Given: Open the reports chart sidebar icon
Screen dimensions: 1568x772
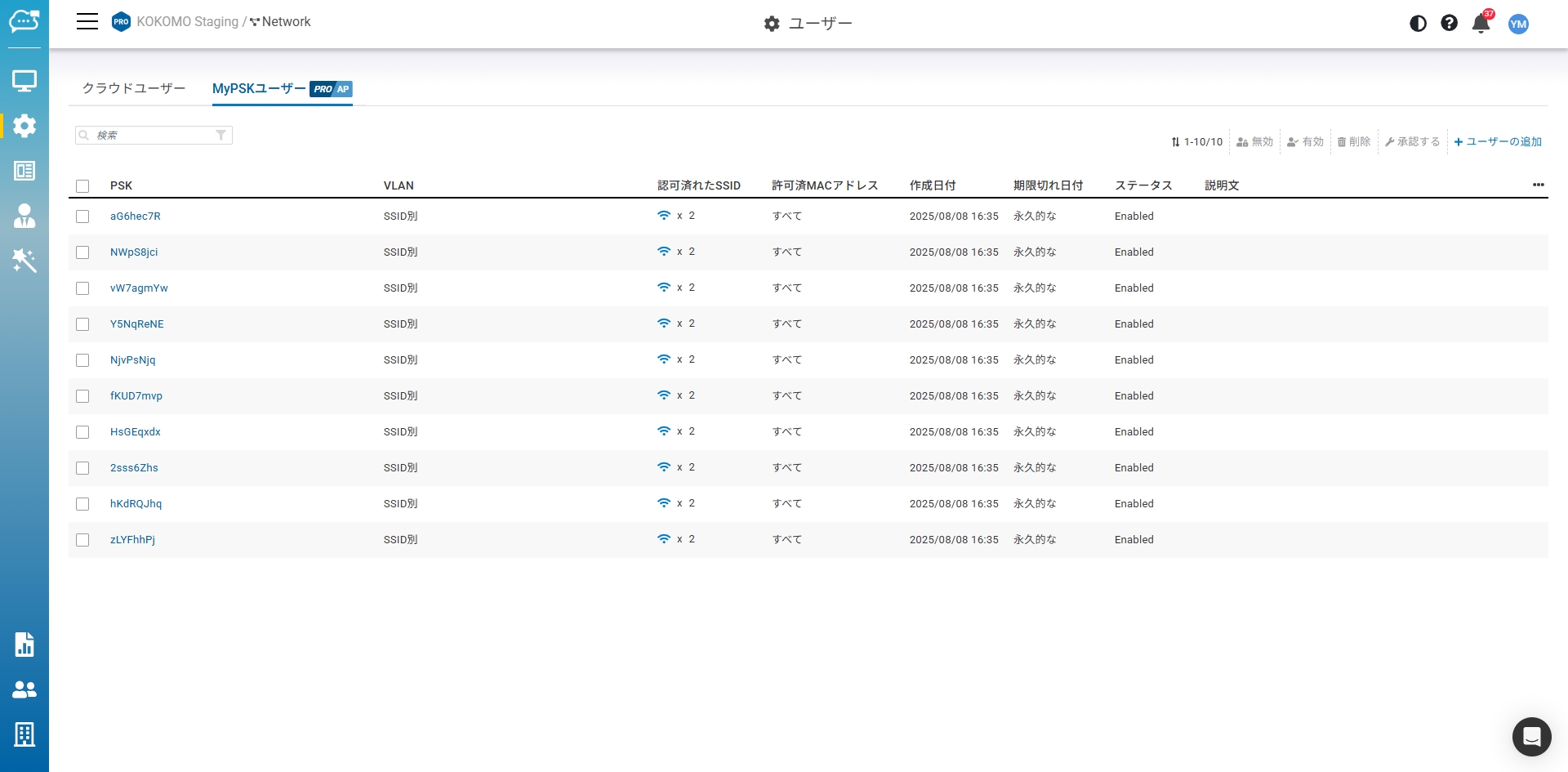Looking at the screenshot, I should 24,645.
